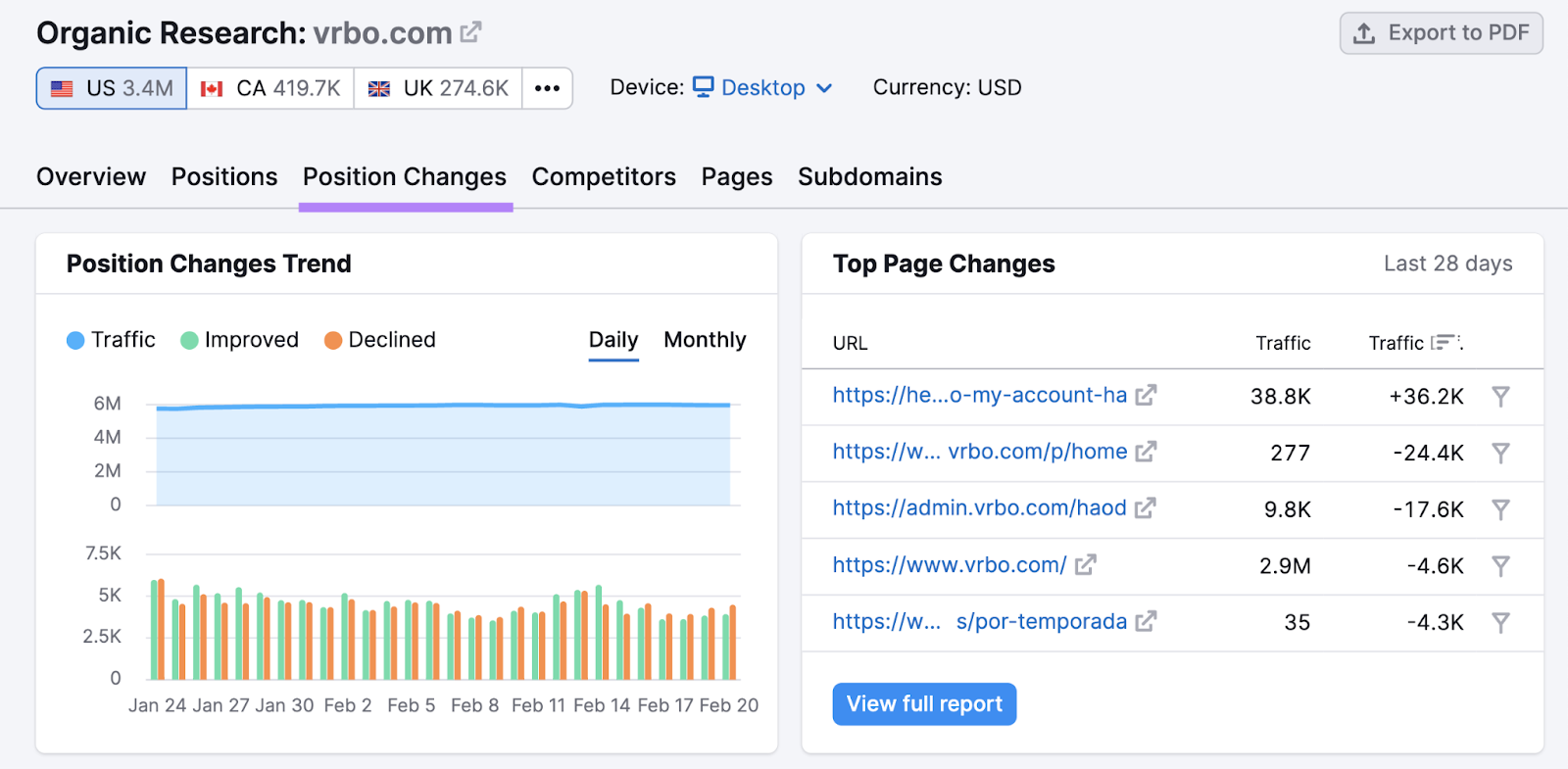Click filter icon for vrbo.com/p/home row
This screenshot has height=769, width=1568.
pyautogui.click(x=1500, y=453)
